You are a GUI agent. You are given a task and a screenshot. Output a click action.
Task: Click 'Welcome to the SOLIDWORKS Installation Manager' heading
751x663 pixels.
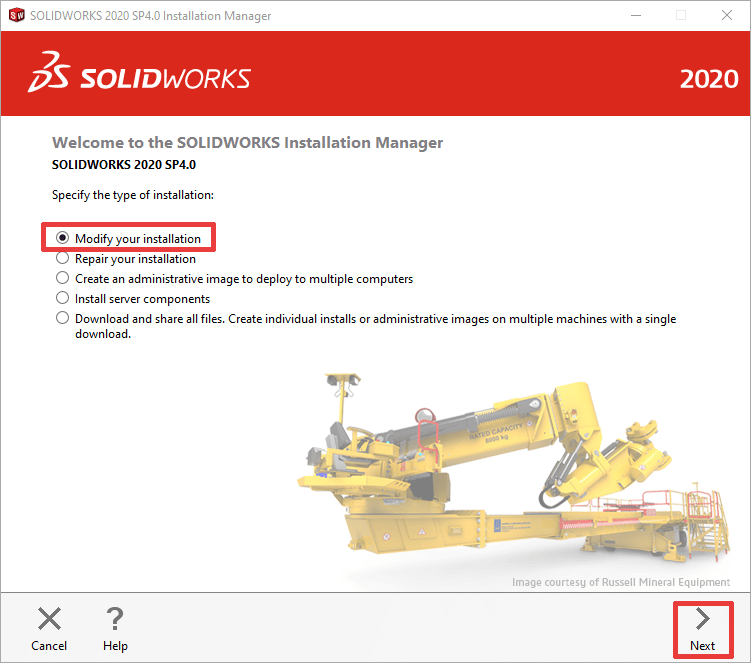pos(247,143)
